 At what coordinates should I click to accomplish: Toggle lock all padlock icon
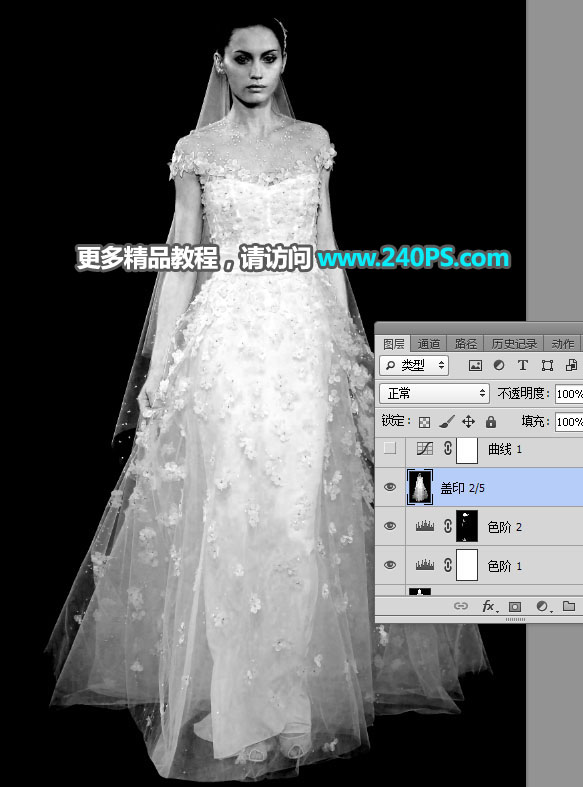coord(491,422)
